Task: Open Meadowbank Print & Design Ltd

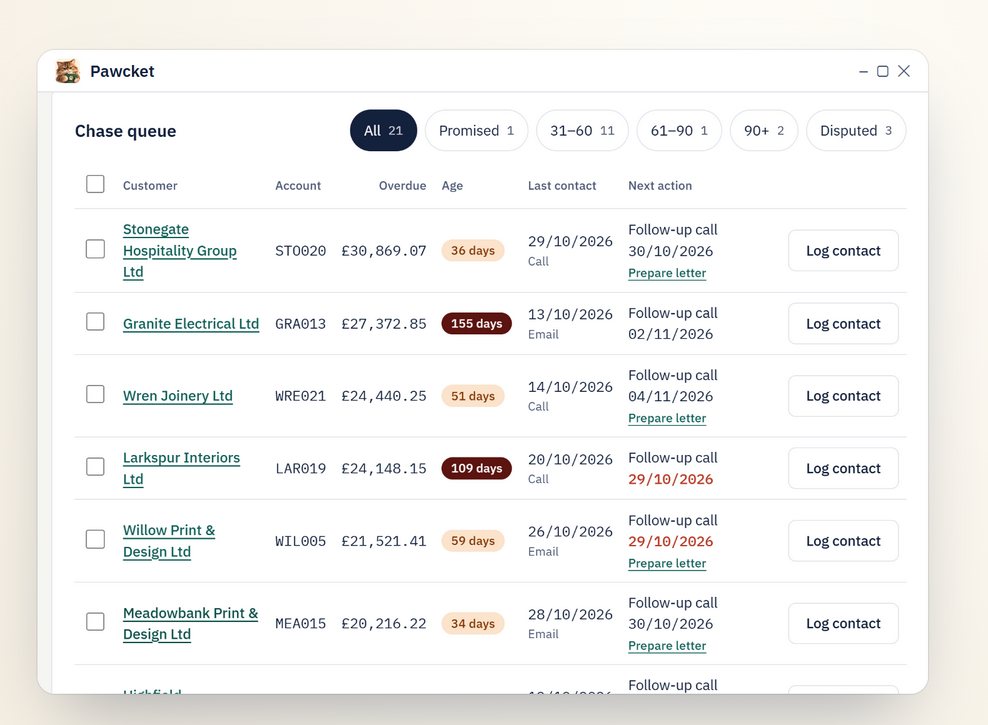Action: pyautogui.click(x=190, y=624)
